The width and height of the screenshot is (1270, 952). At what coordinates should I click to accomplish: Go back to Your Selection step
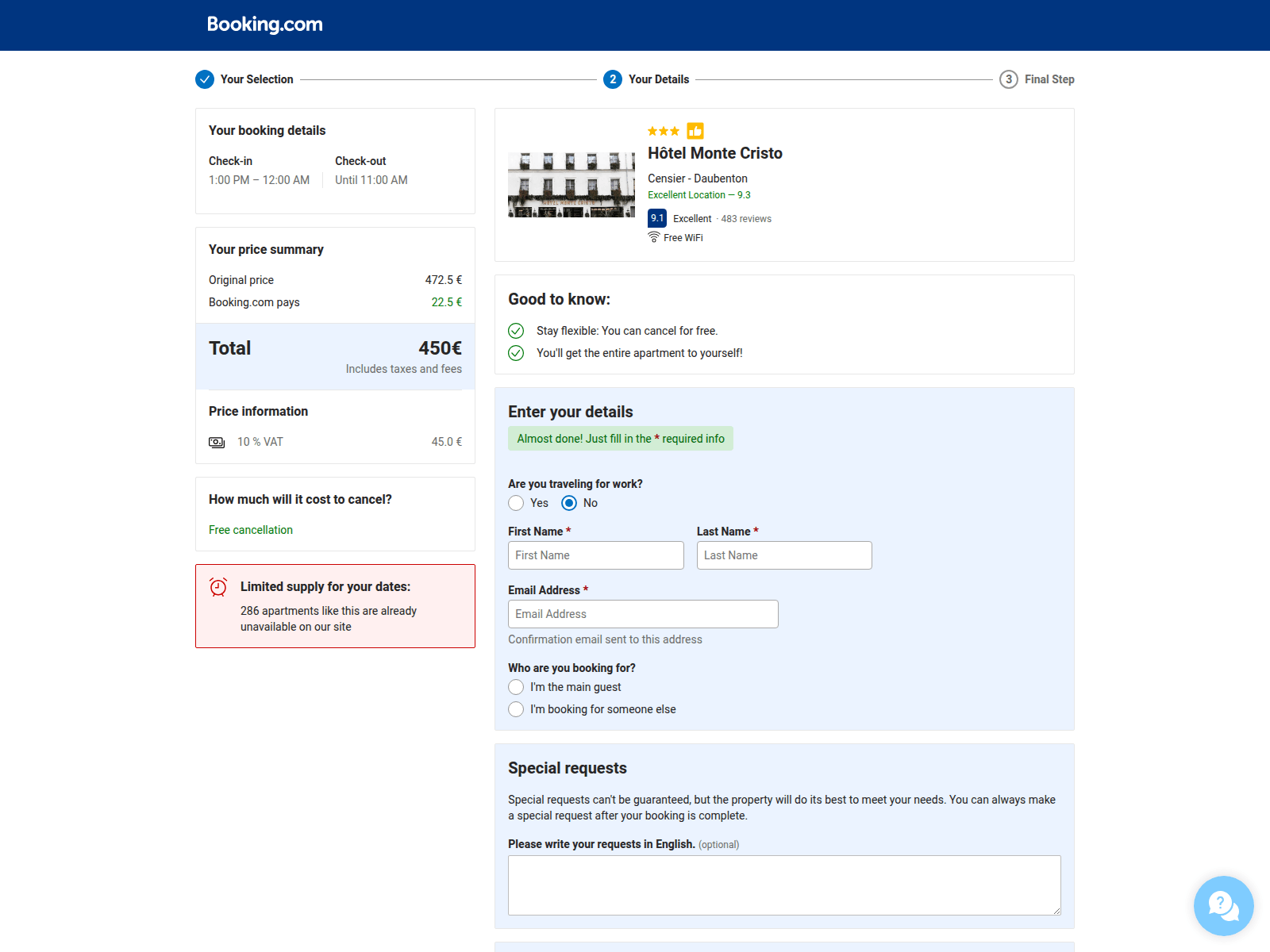(x=256, y=79)
